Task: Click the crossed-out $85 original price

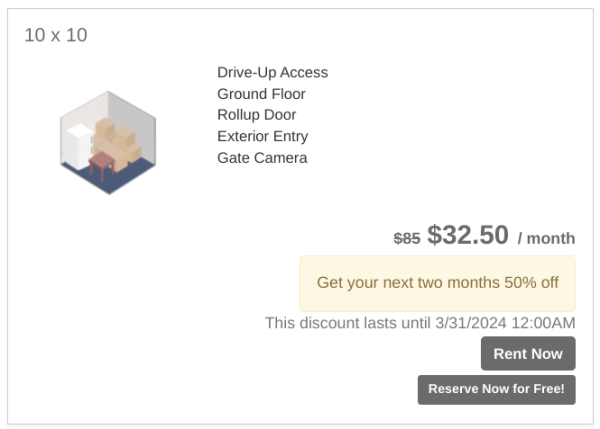Action: click(x=407, y=238)
